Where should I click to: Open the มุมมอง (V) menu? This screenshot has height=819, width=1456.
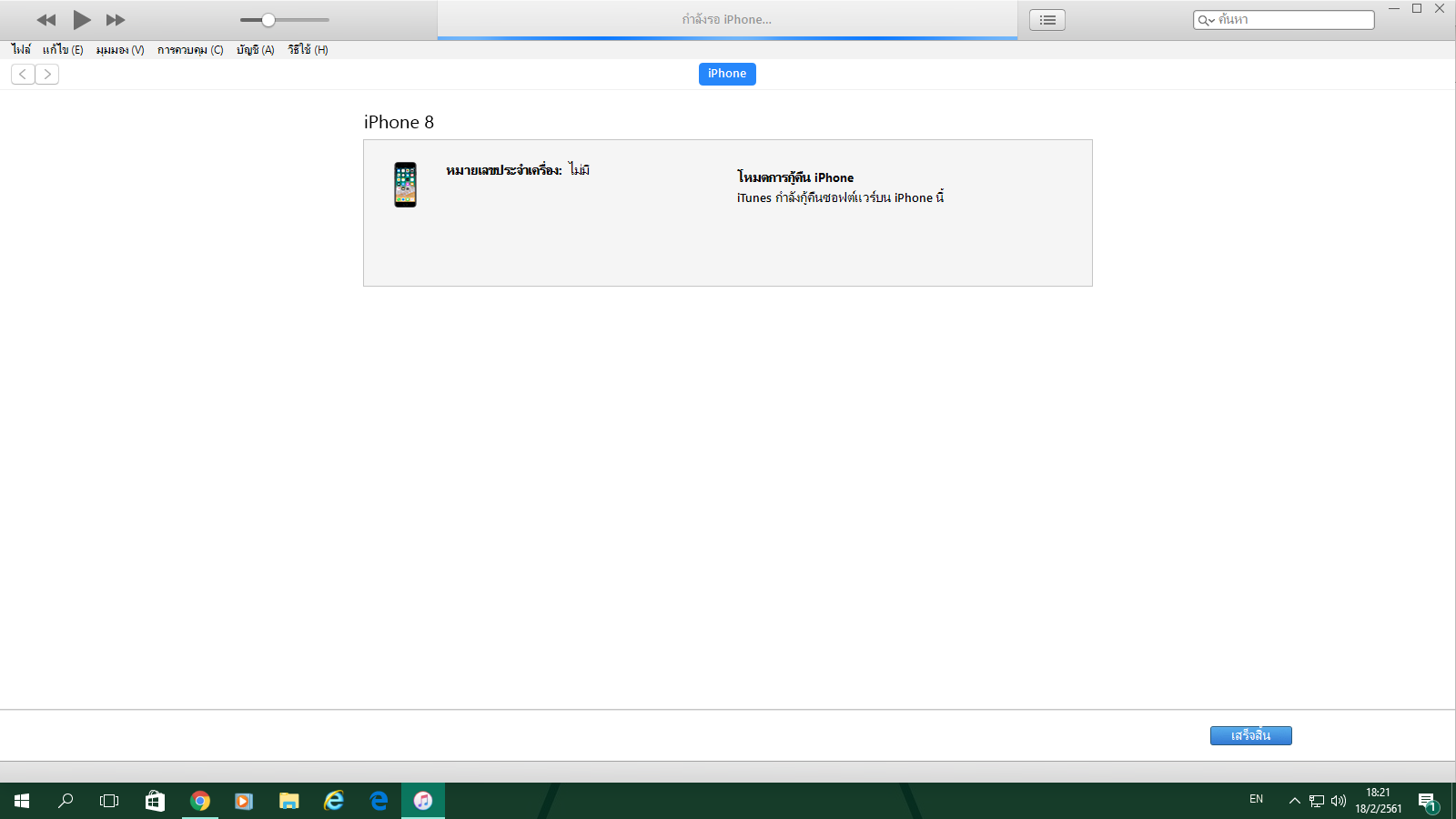point(120,50)
